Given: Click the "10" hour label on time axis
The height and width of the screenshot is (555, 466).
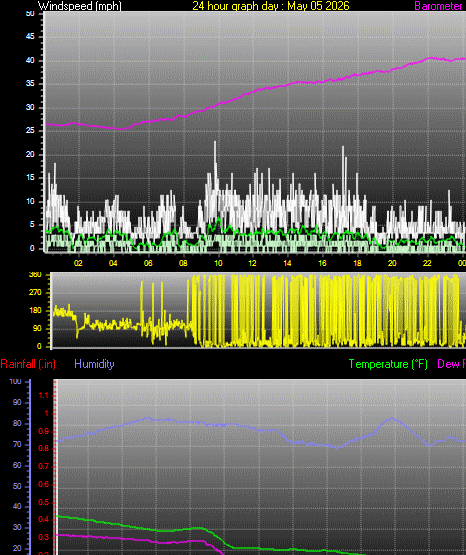Looking at the screenshot, I should click(218, 263).
